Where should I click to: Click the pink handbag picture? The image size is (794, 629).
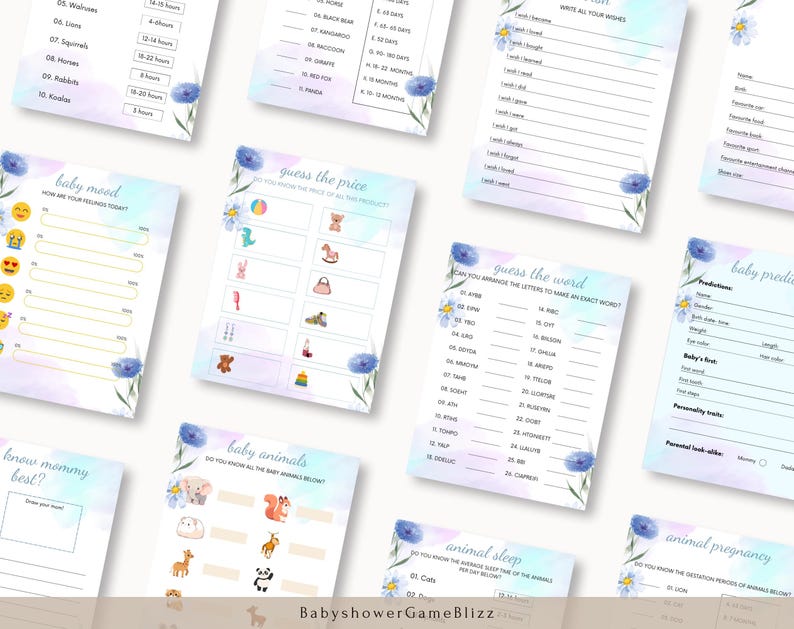[323, 286]
